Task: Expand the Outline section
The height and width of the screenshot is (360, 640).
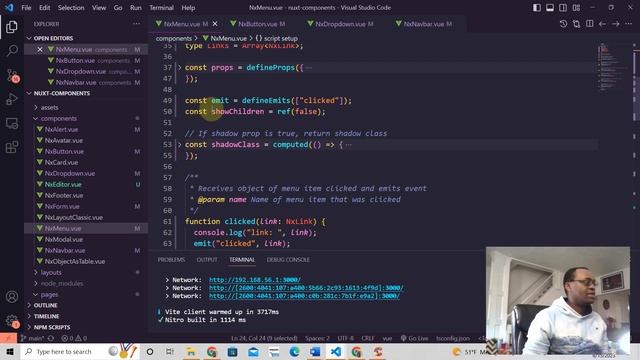Action: click(45, 305)
